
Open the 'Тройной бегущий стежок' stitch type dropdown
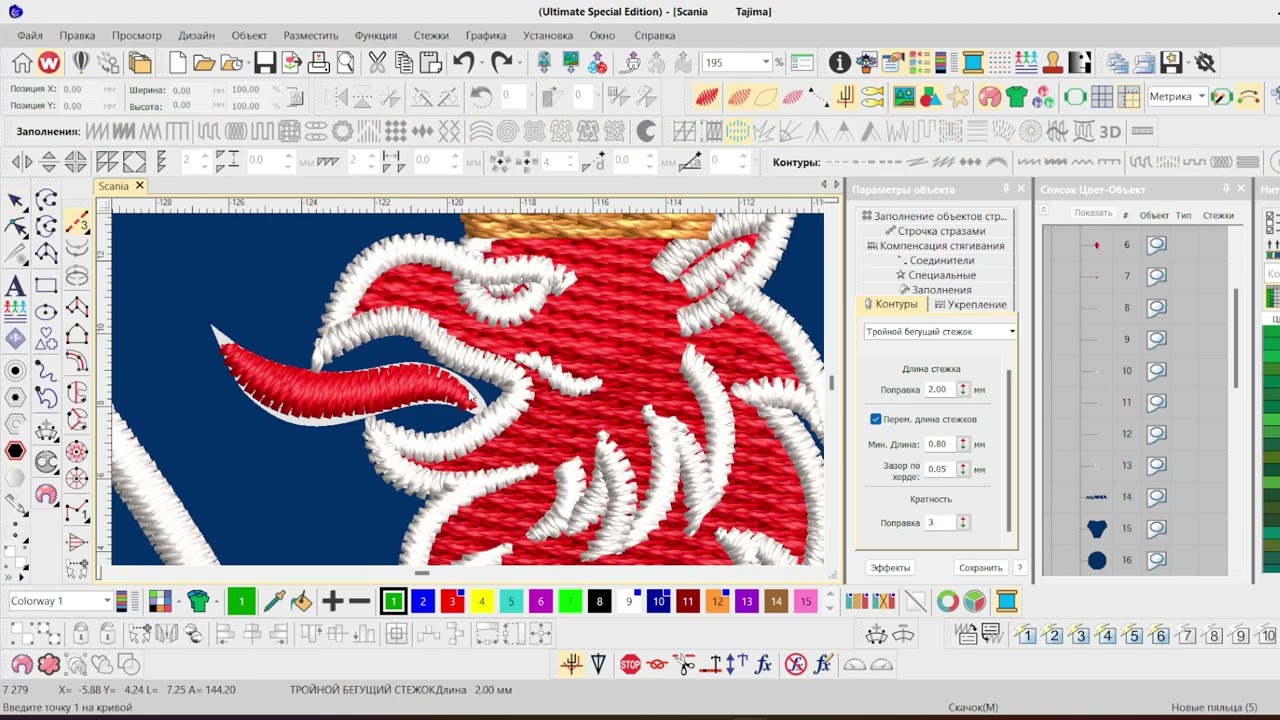click(x=1012, y=331)
